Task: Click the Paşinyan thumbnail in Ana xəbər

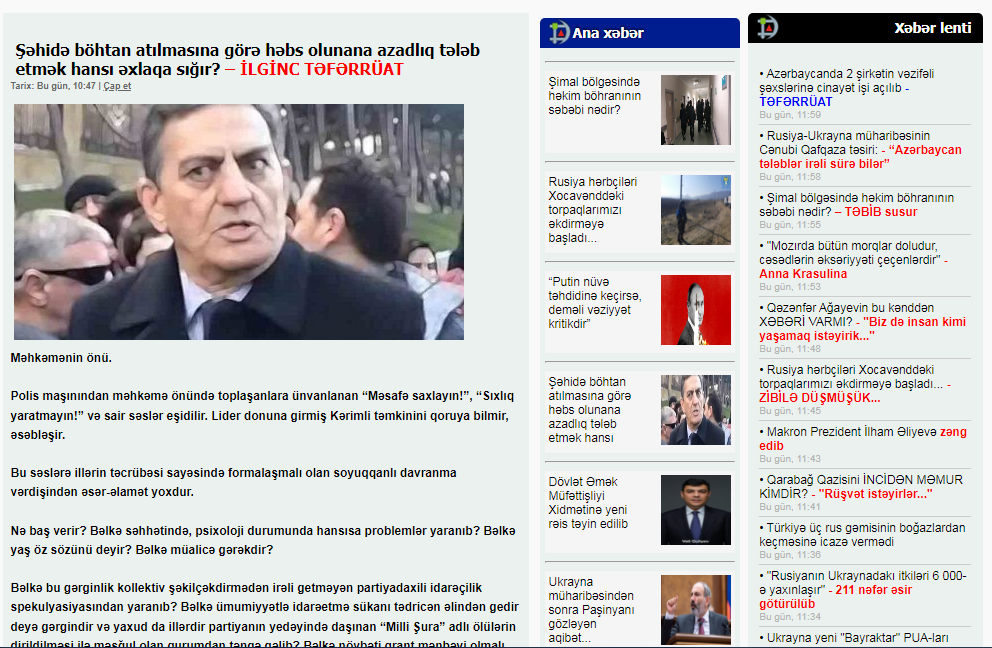Action: [x=695, y=610]
